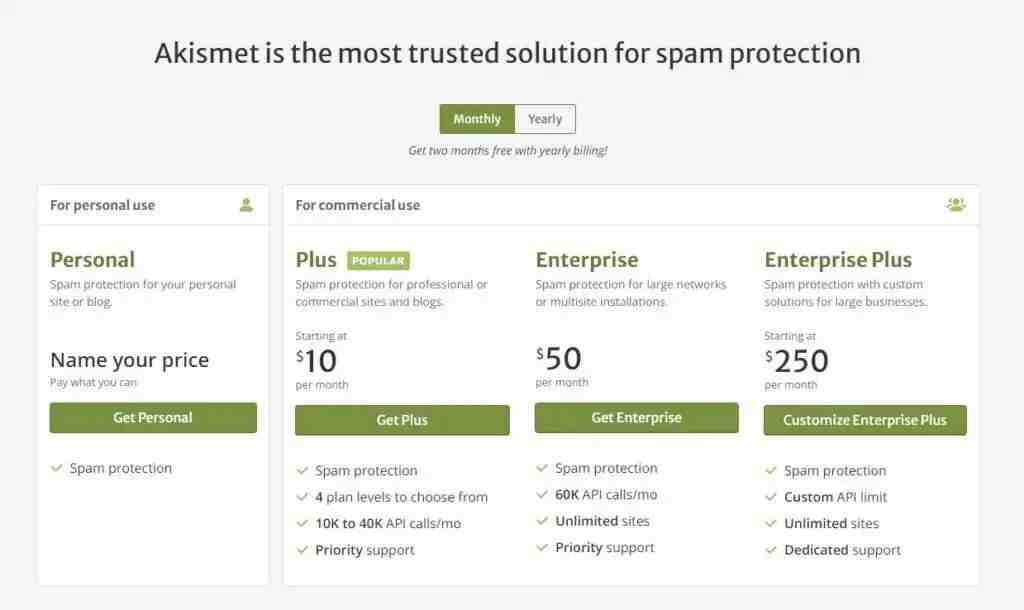Image resolution: width=1024 pixels, height=610 pixels.
Task: Click the 10K to 40K API calls/mo feature
Action: 388,524
